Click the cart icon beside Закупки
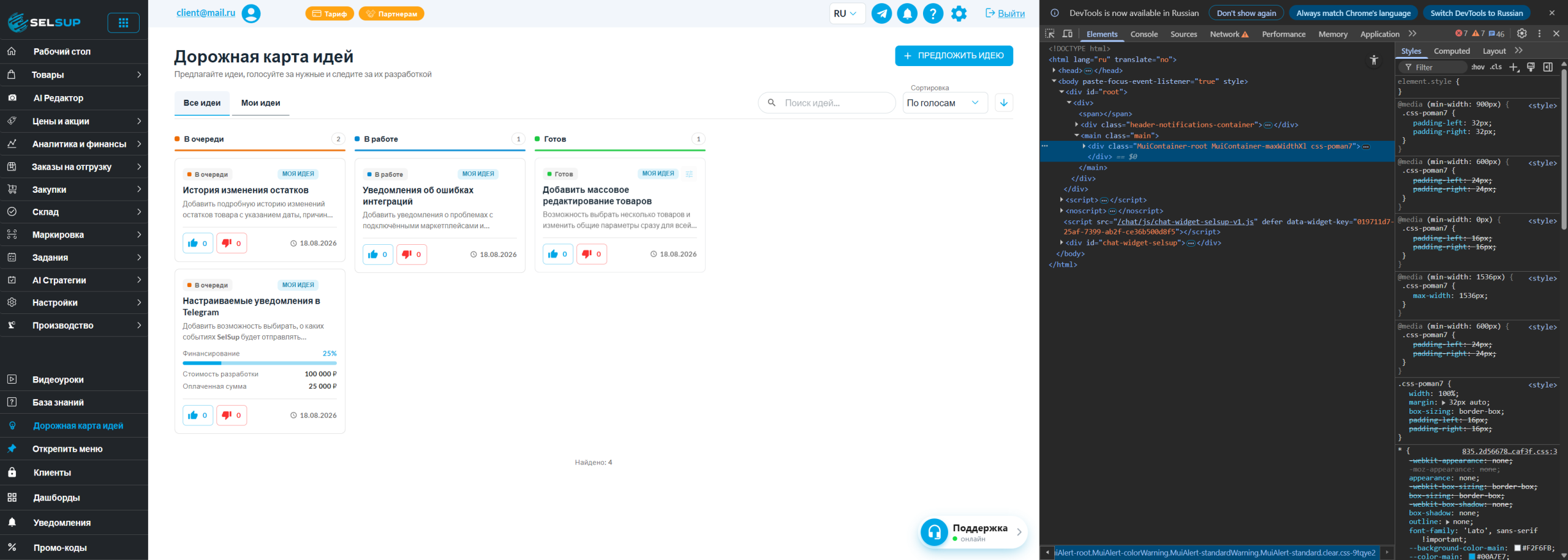This screenshot has width=1568, height=560. tap(12, 189)
